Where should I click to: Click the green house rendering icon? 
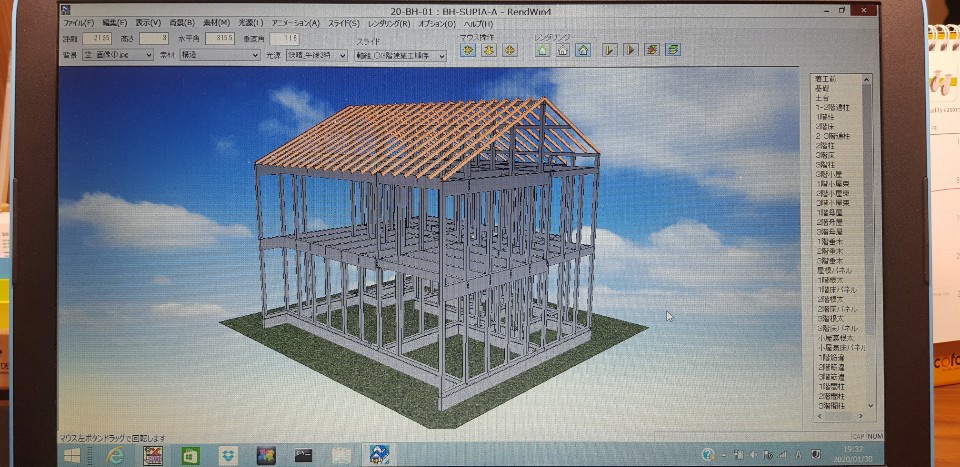point(542,50)
